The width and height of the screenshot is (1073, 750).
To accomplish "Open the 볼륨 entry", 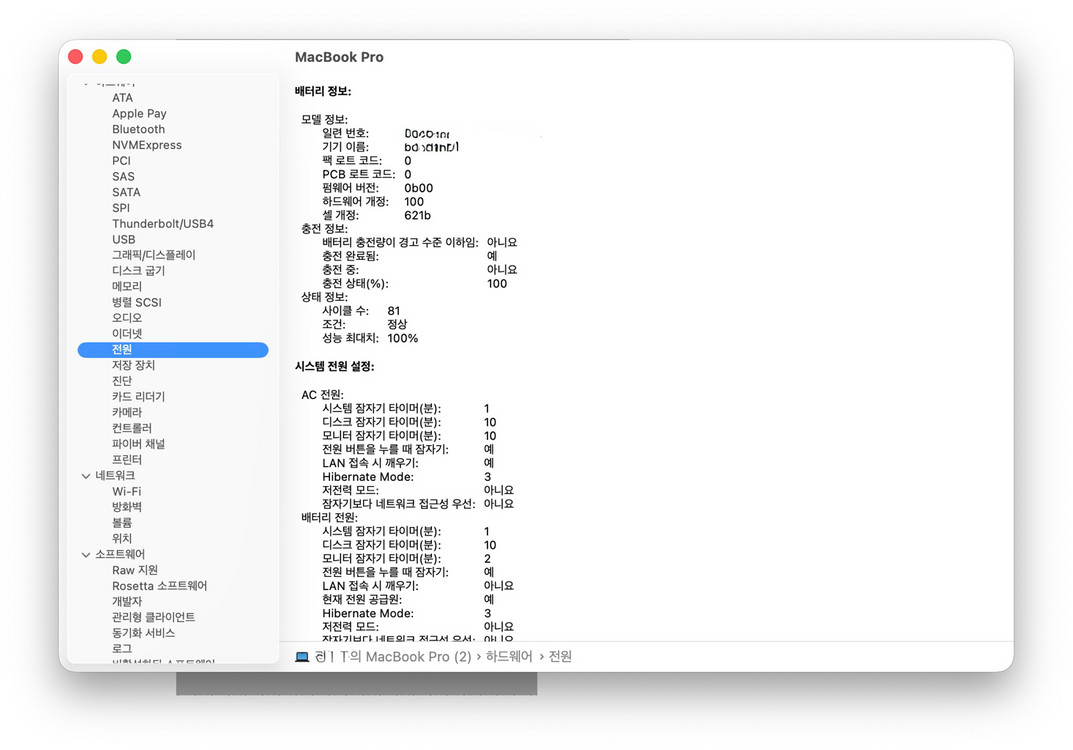I will click(121, 523).
